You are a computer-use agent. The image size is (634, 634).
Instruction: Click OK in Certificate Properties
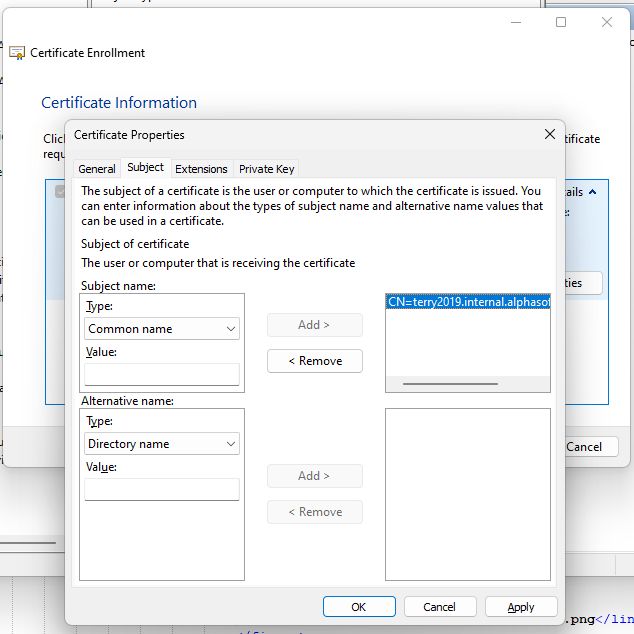click(359, 607)
